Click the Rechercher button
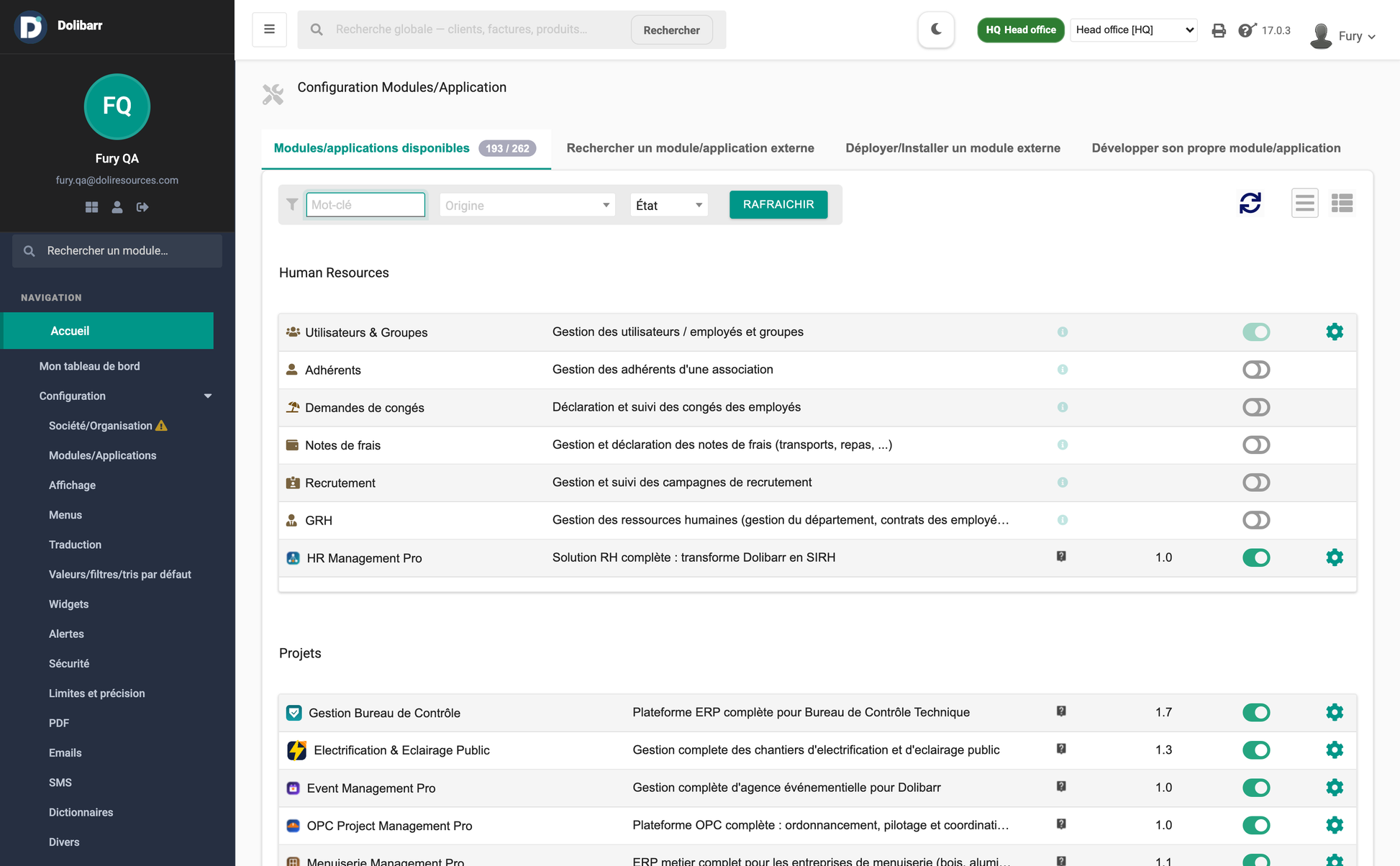 tap(671, 30)
